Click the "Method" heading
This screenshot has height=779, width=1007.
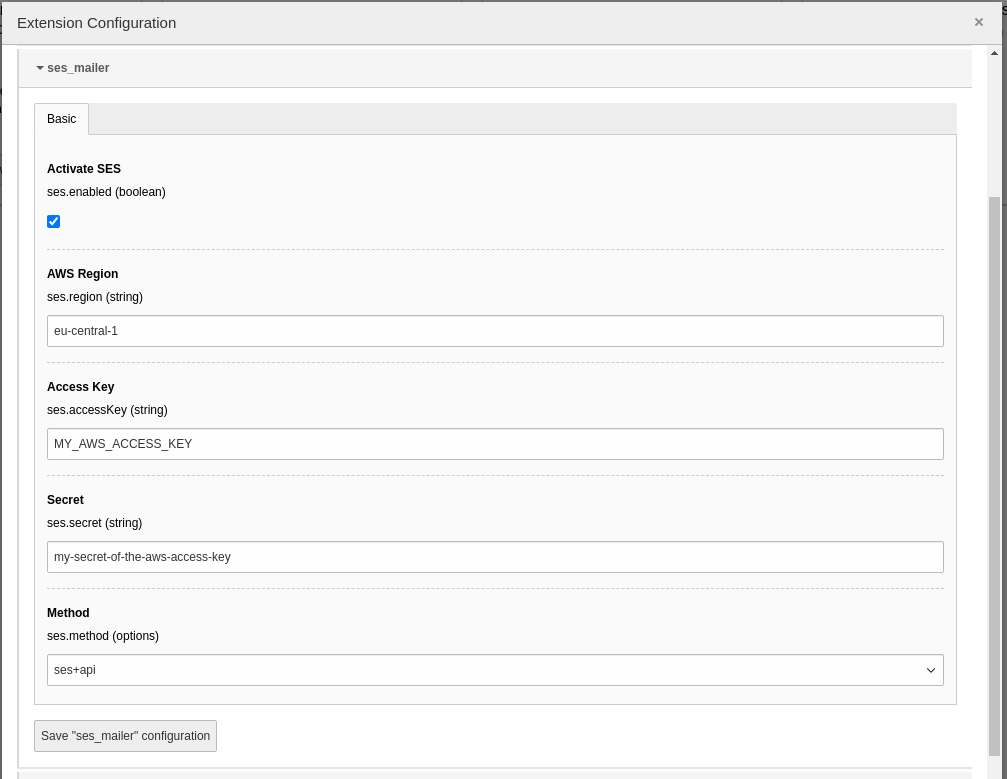pos(68,613)
